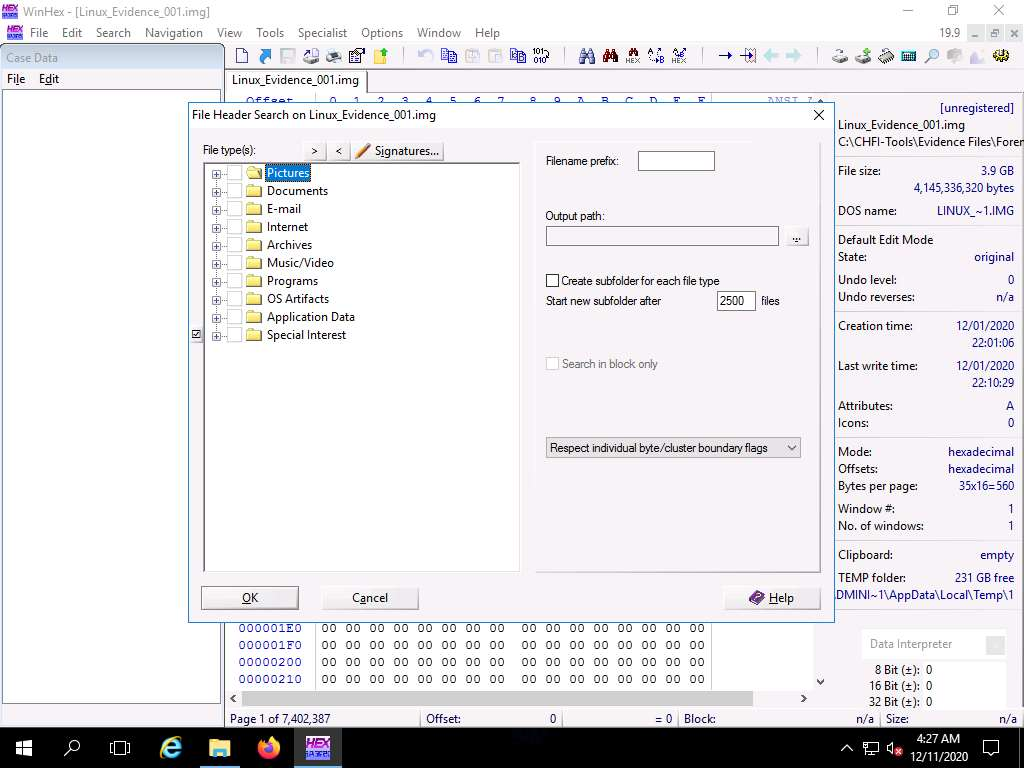Viewport: 1024px width, 768px height.
Task: Click the output path browse (...) button
Action: [796, 237]
